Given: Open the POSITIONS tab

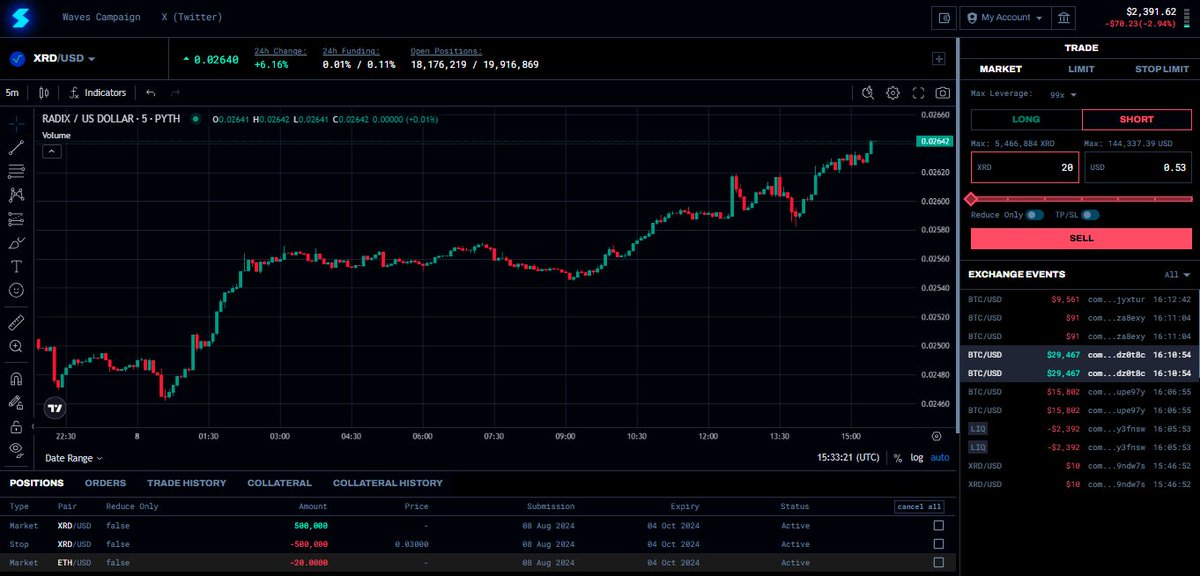Looking at the screenshot, I should pos(36,483).
